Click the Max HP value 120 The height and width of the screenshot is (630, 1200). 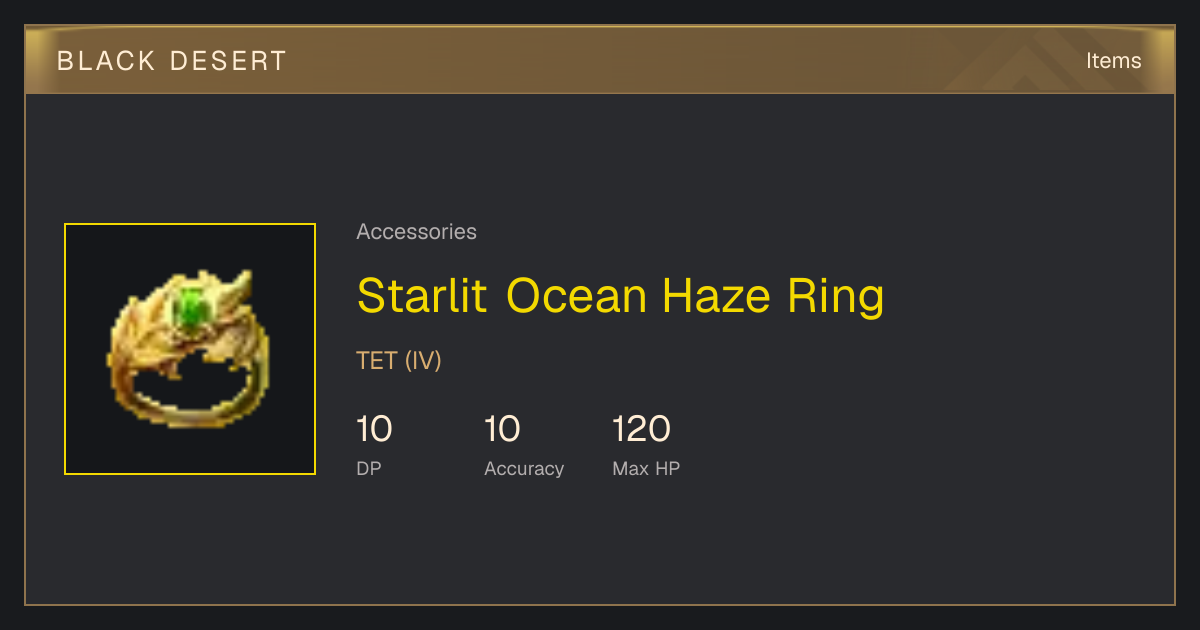click(x=641, y=430)
